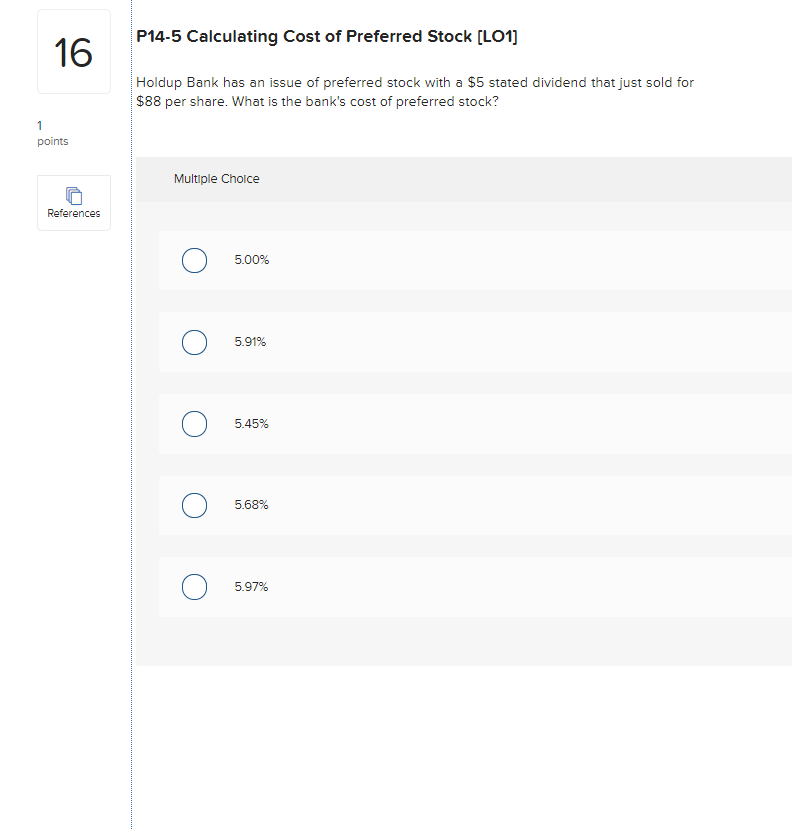Select question number 16 box
The width and height of the screenshot is (792, 829).
coord(73,51)
